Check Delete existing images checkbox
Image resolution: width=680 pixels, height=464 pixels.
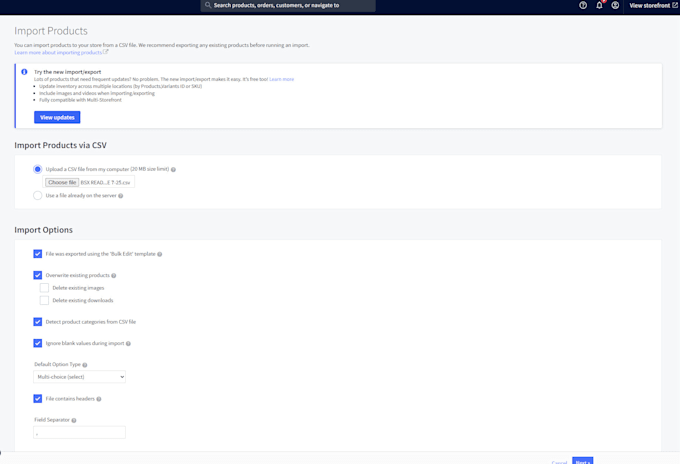click(x=44, y=288)
